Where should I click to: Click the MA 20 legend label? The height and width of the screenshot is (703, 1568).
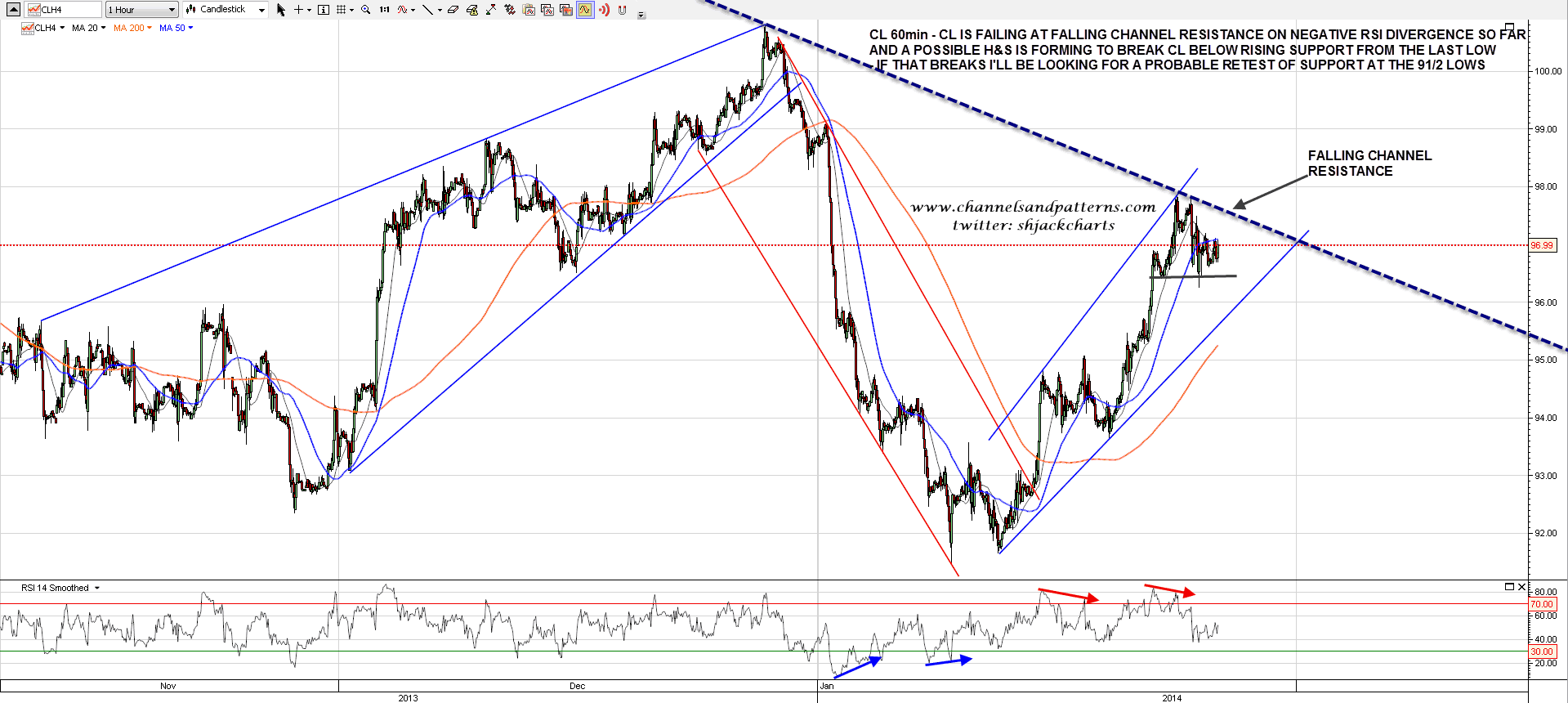(x=85, y=28)
